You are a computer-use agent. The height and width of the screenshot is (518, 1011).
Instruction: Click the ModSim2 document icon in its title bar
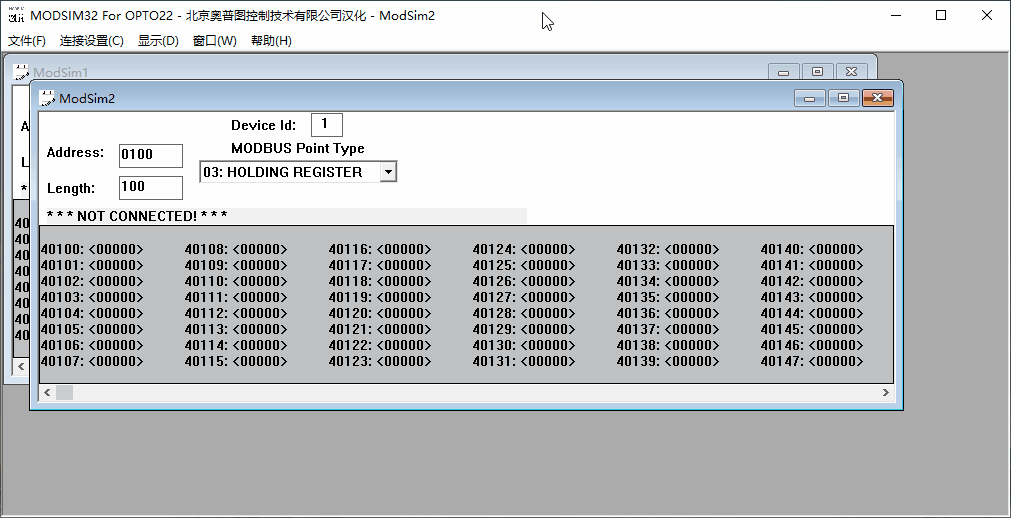click(x=47, y=98)
